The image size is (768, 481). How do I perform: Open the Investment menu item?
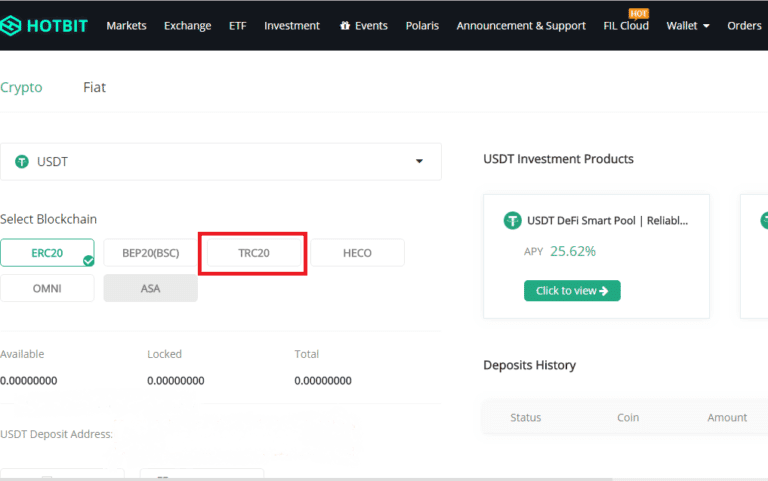(292, 25)
